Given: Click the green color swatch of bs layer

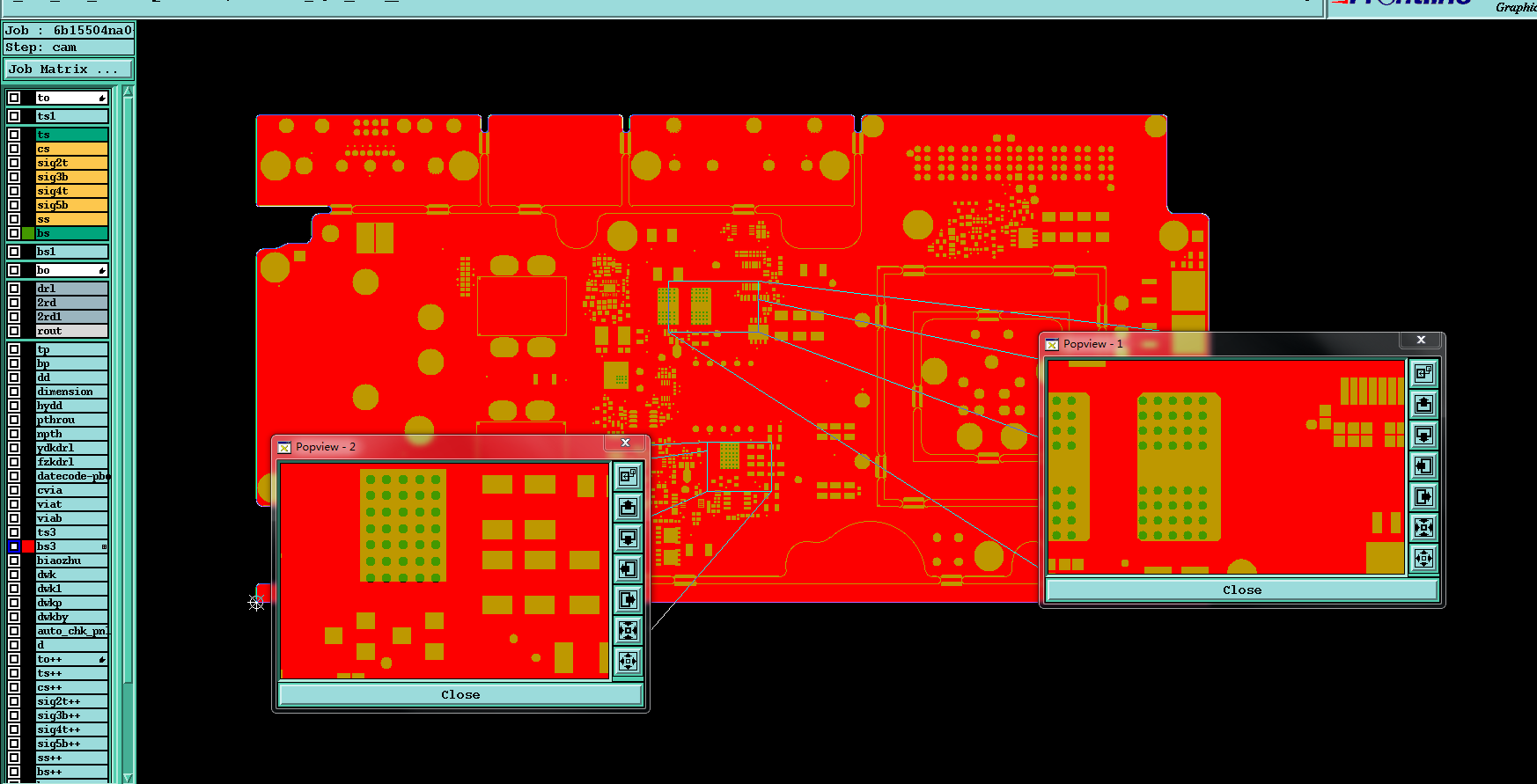Looking at the screenshot, I should pos(28,233).
